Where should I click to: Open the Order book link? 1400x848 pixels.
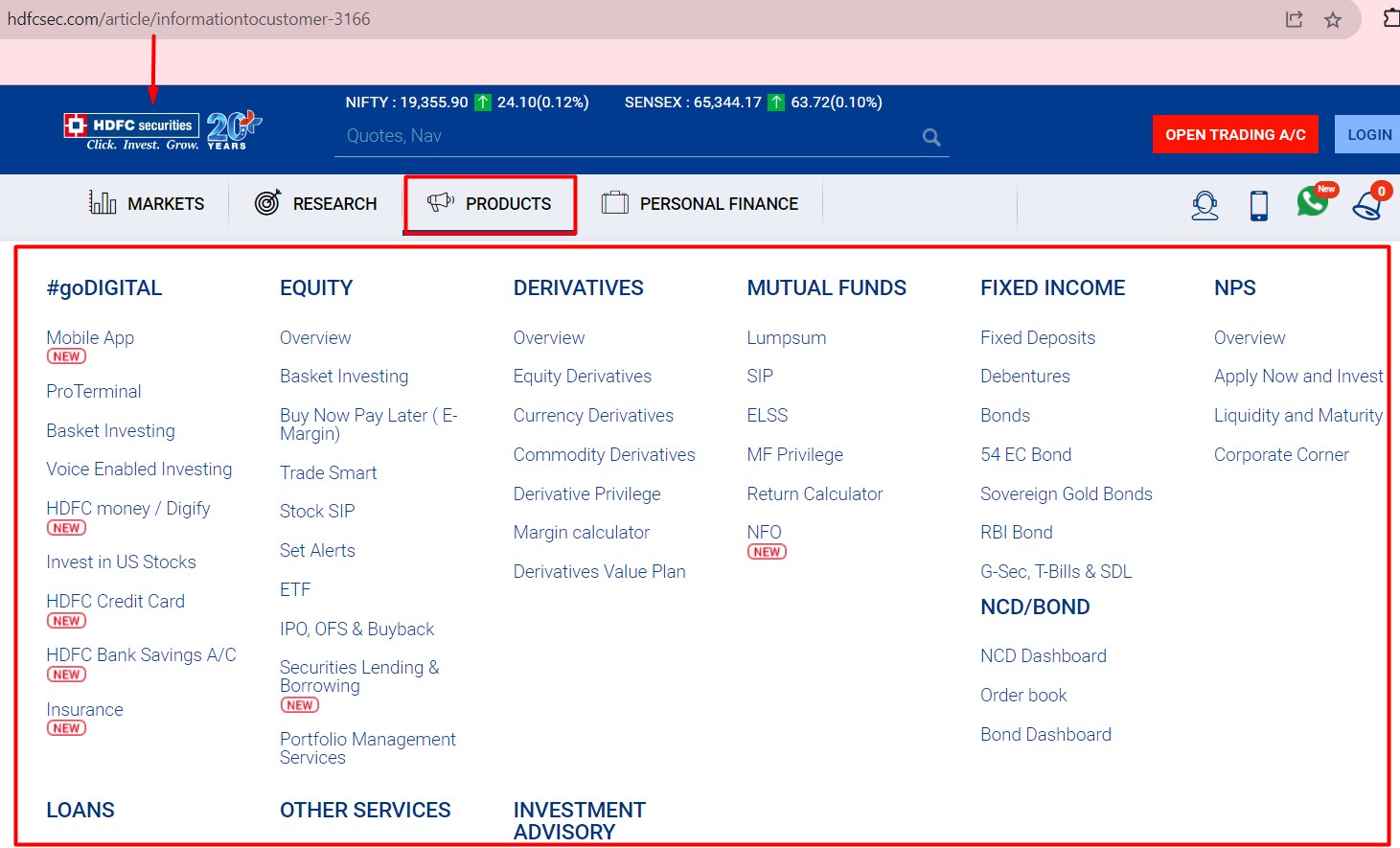1023,696
